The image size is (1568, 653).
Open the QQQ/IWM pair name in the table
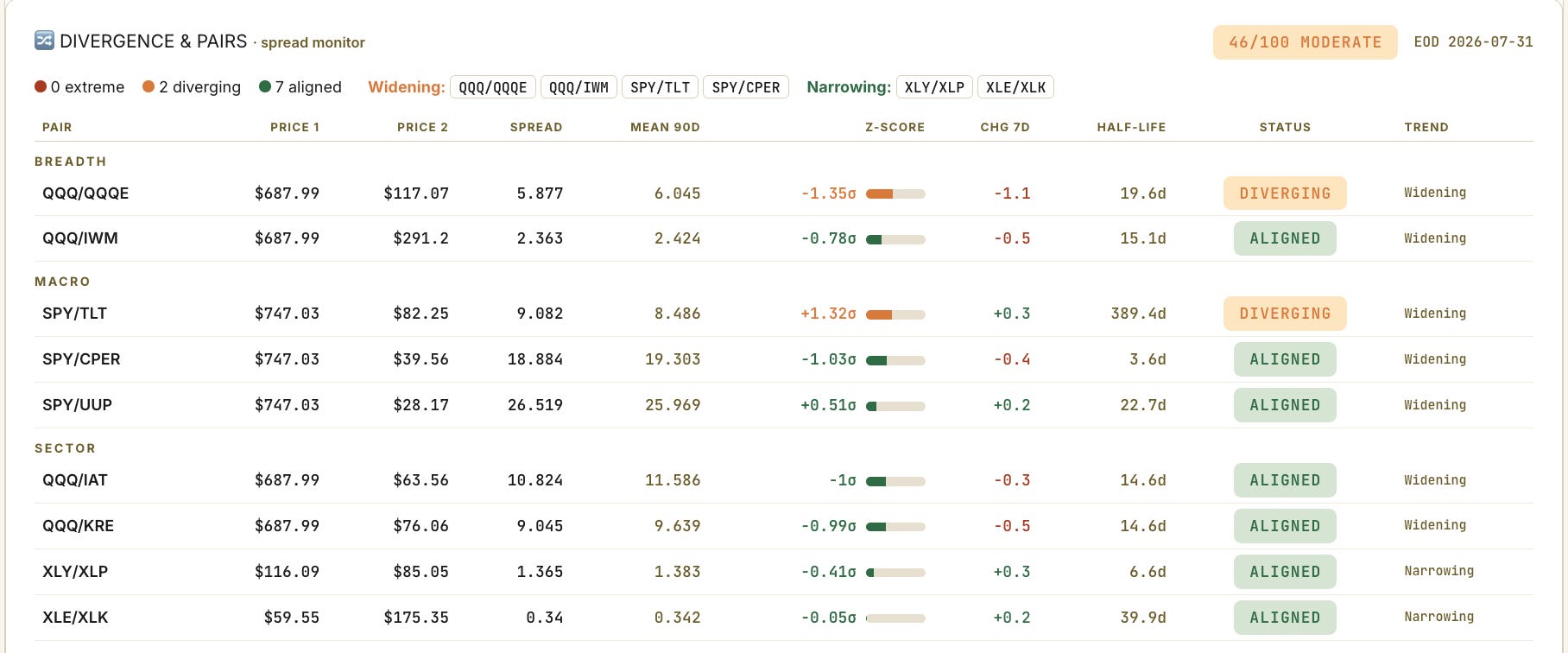click(80, 238)
